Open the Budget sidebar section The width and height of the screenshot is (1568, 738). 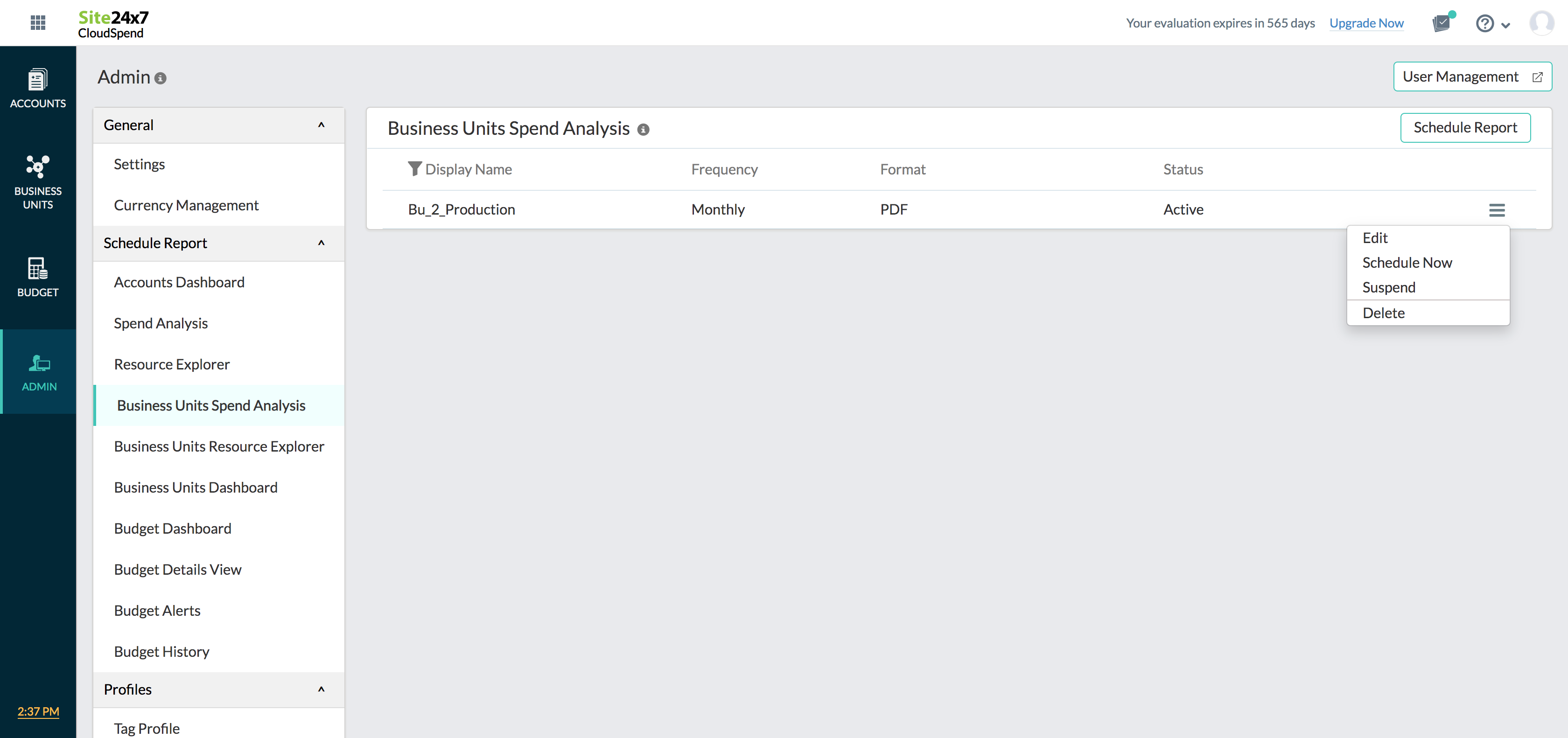(38, 277)
